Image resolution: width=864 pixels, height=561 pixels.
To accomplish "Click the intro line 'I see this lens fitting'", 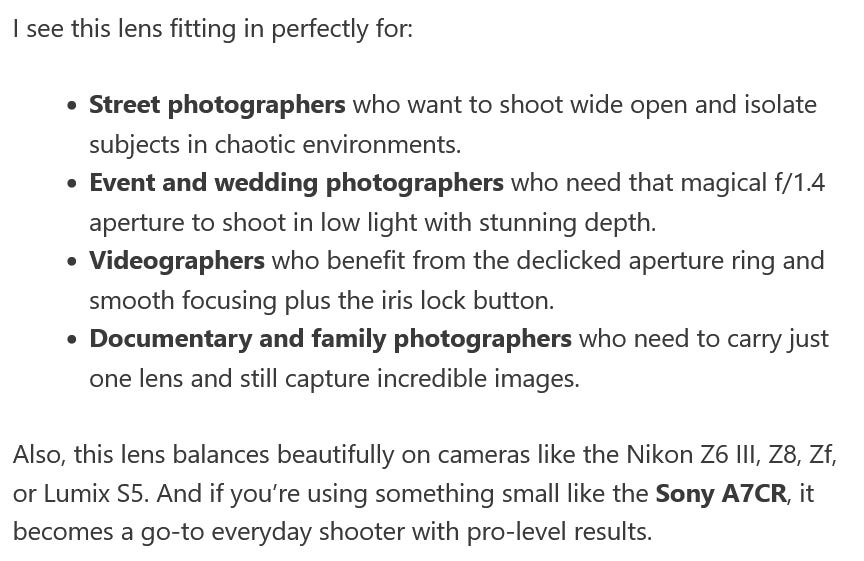I will 213,29.
